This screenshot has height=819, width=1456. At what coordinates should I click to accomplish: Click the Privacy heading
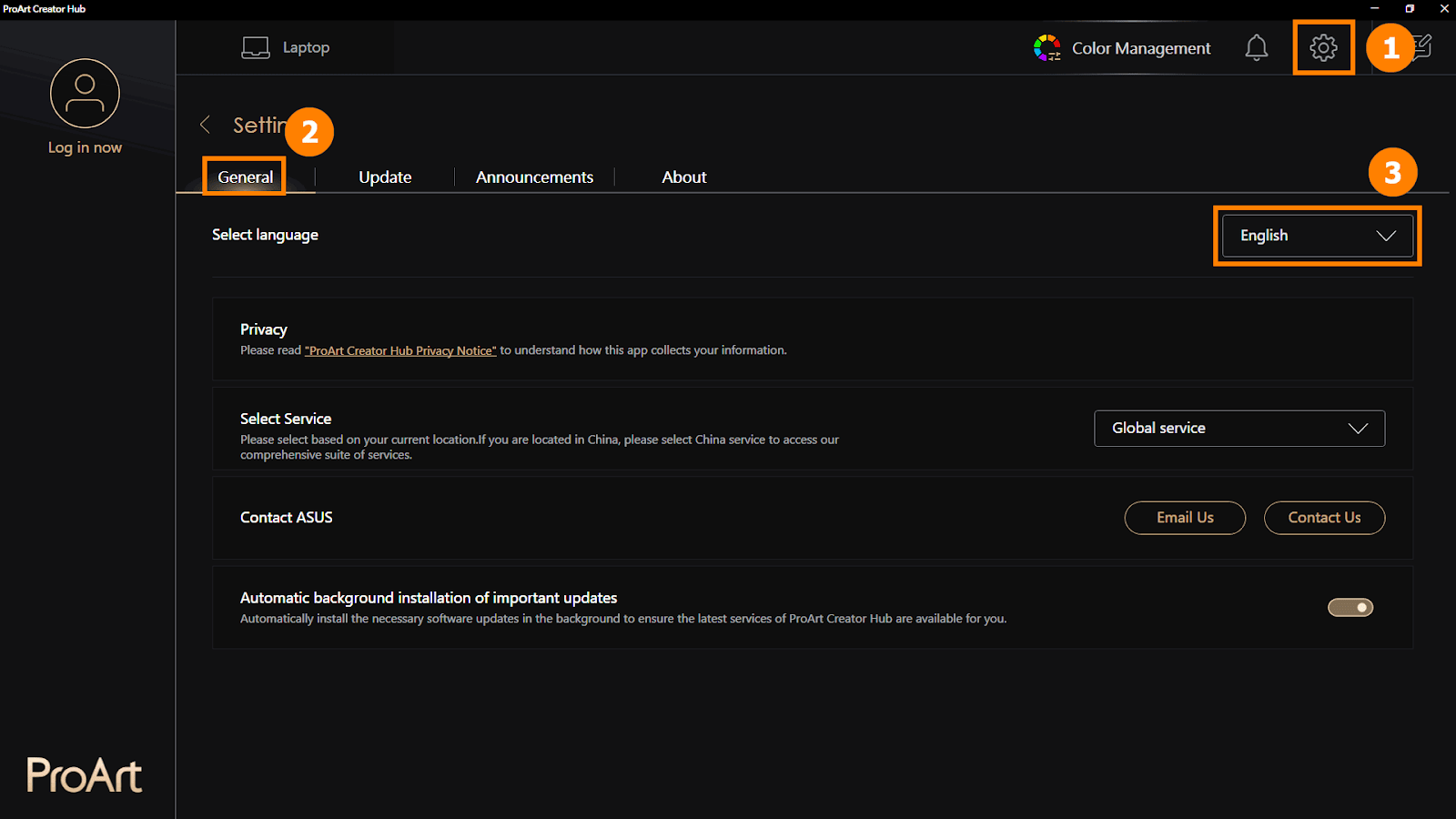264,329
